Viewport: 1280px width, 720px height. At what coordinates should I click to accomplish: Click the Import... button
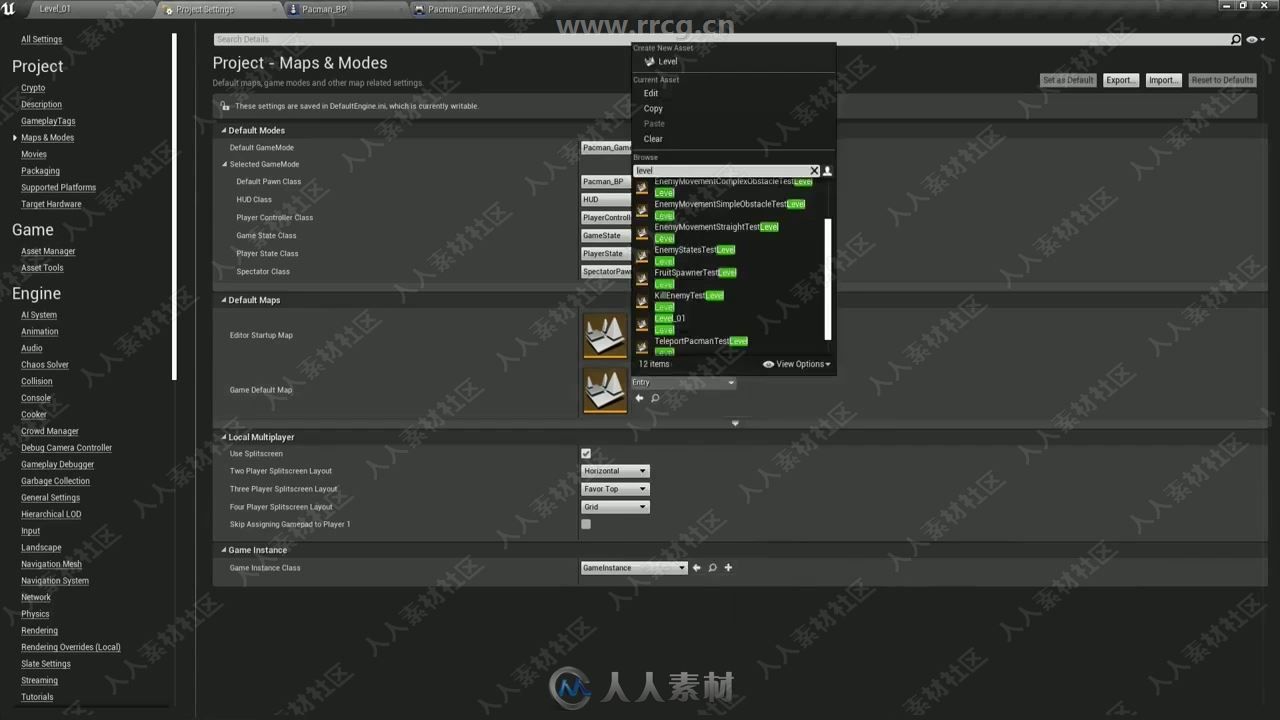[1163, 80]
